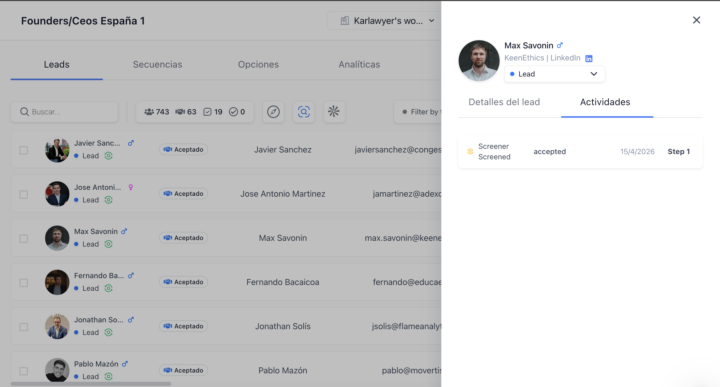Click KeenEthics | LinkedIn company text
The width and height of the screenshot is (720, 387).
pyautogui.click(x=542, y=58)
